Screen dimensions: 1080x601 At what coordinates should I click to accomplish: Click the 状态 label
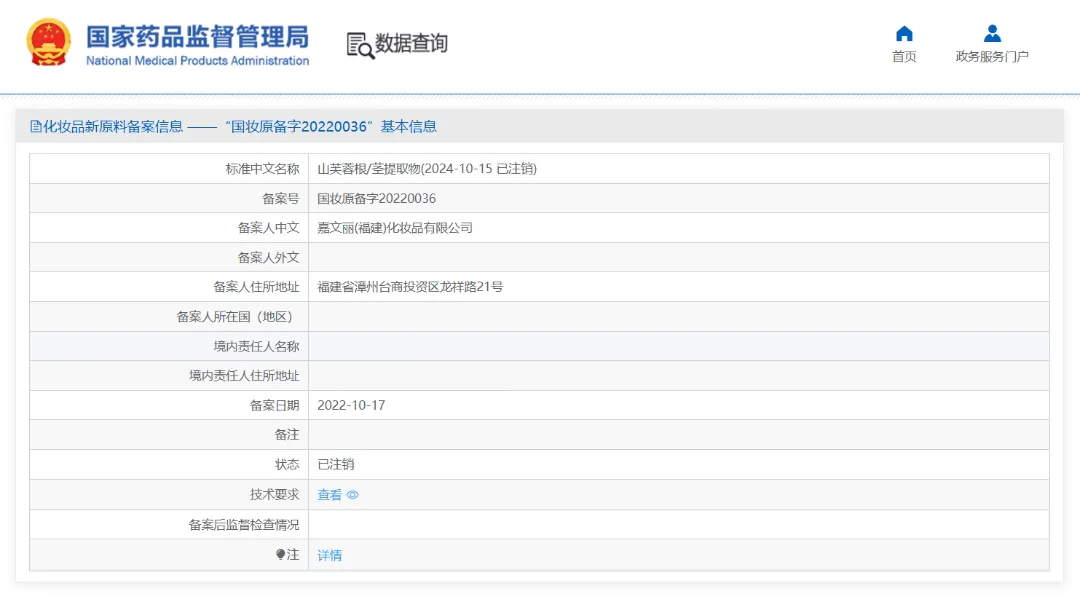pyautogui.click(x=287, y=465)
